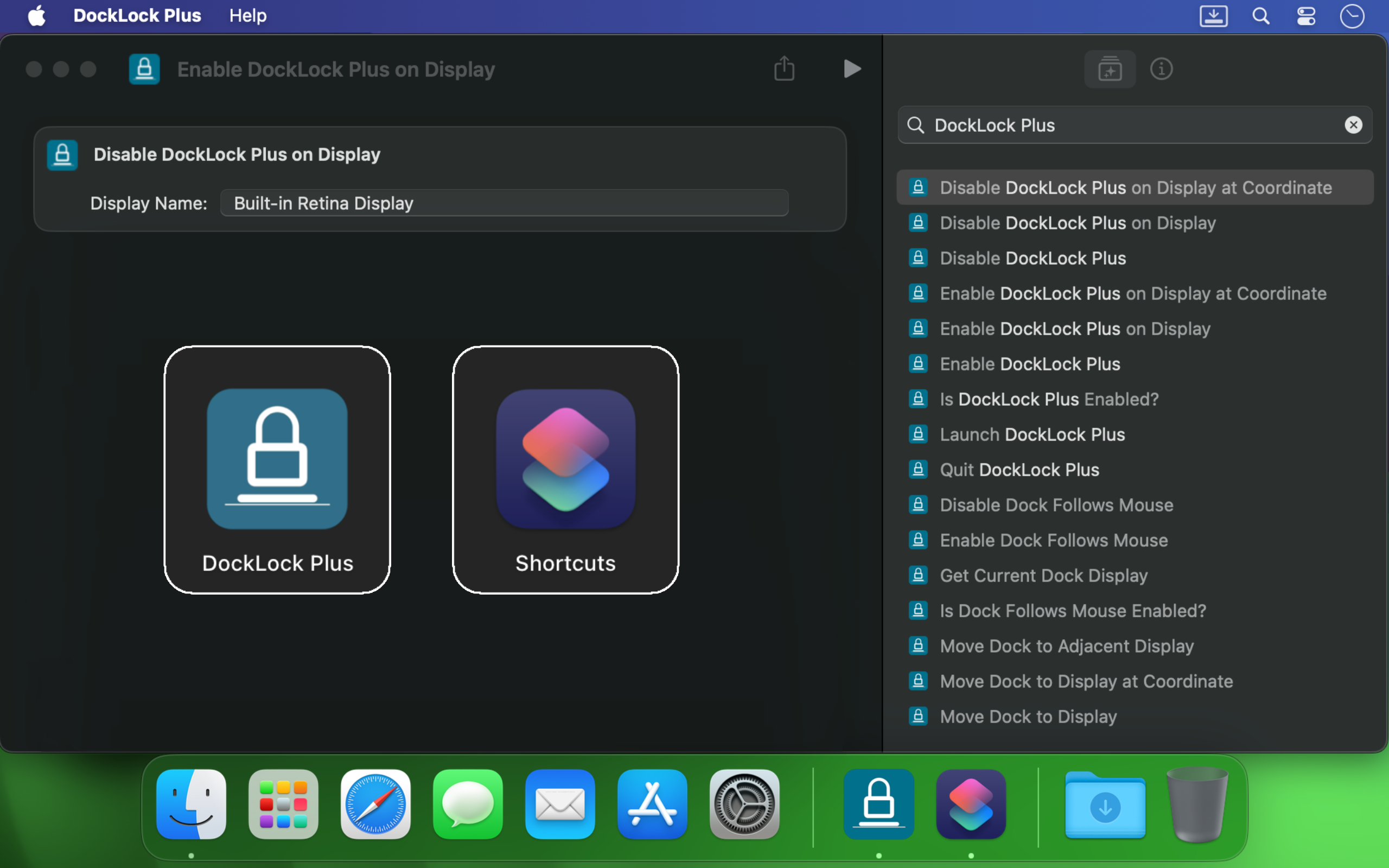Screen dimensions: 1389x868
Task: Open Control Center in menu bar
Action: tap(1306, 16)
